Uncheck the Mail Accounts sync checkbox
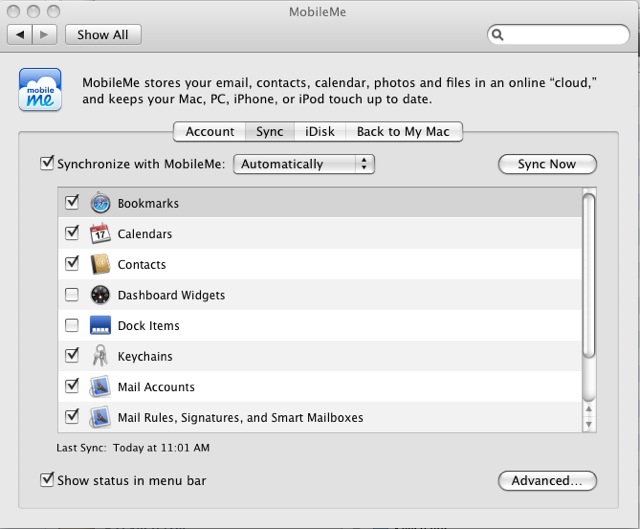Viewport: 640px width, 529px height. [x=72, y=385]
